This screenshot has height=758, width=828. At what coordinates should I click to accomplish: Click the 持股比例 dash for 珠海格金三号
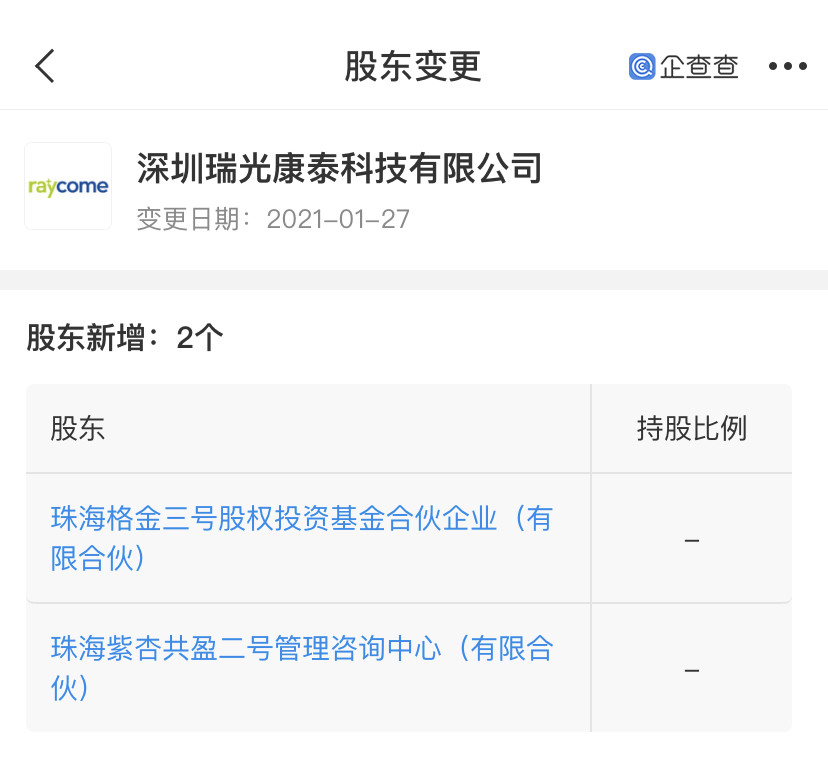tap(692, 540)
